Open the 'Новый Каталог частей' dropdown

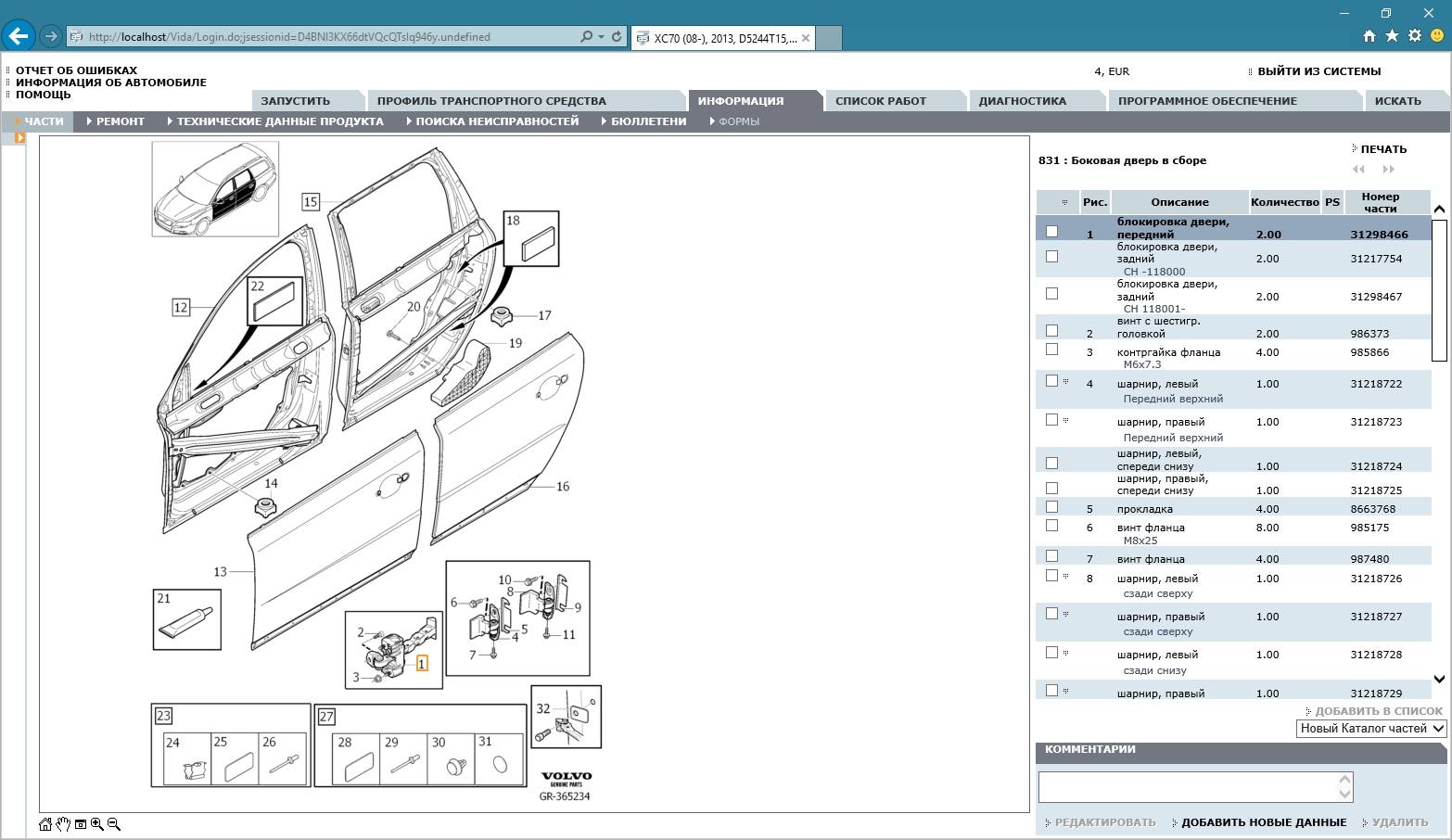coord(1371,729)
